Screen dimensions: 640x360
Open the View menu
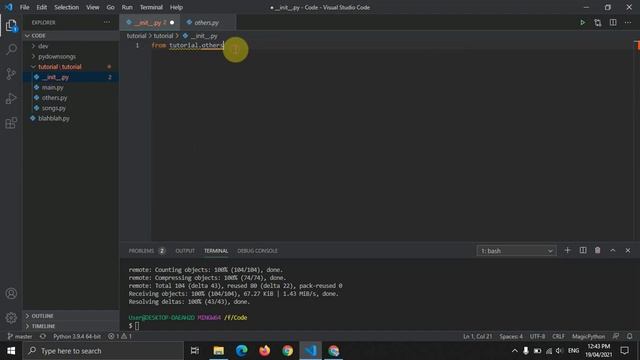[x=93, y=7]
